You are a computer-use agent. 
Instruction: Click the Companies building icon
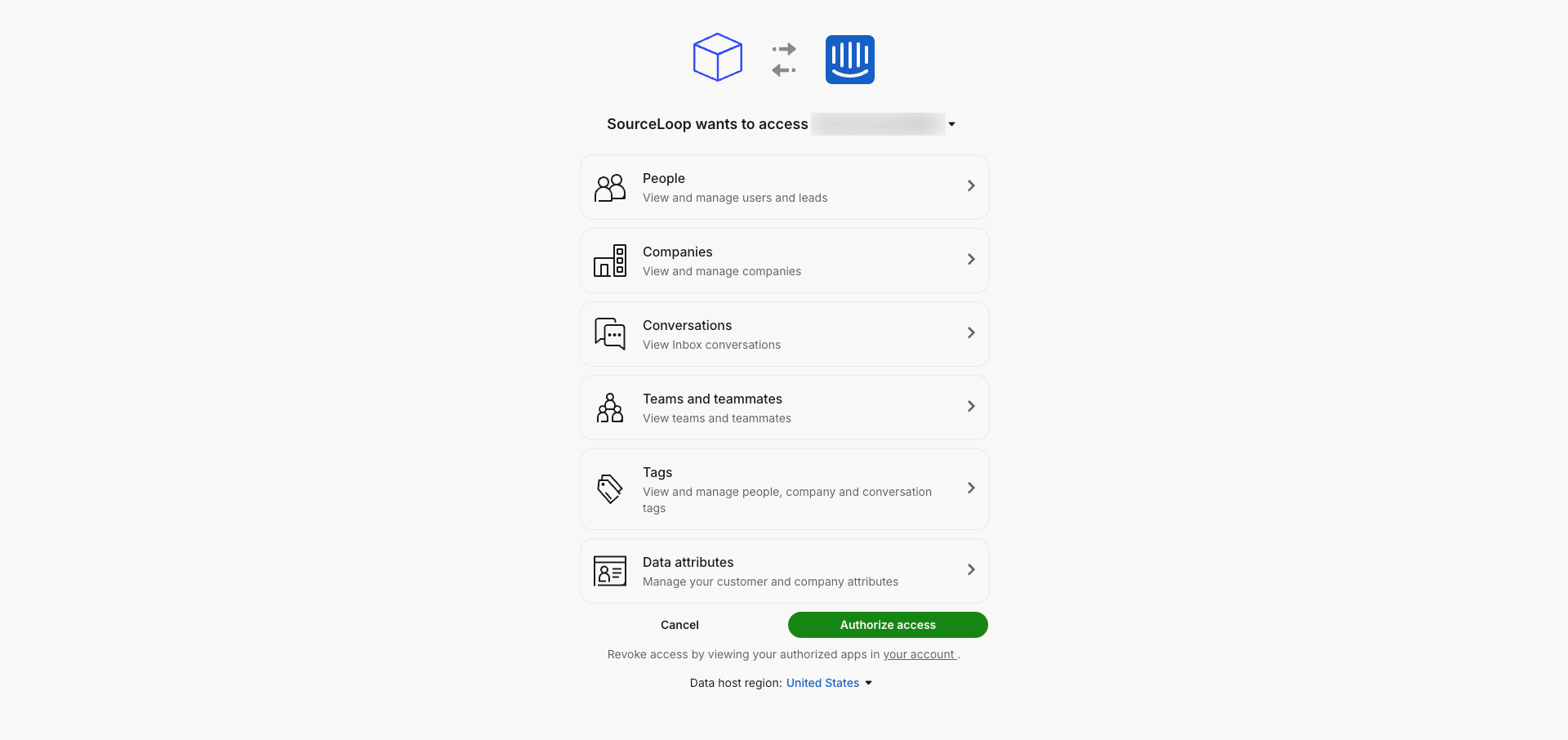(x=610, y=261)
